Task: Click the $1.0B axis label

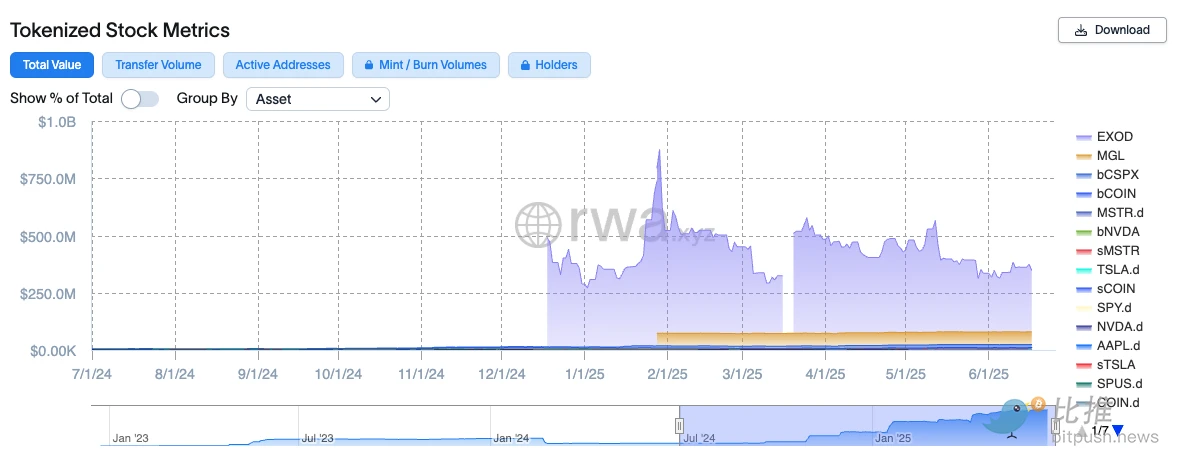Action: pos(57,122)
